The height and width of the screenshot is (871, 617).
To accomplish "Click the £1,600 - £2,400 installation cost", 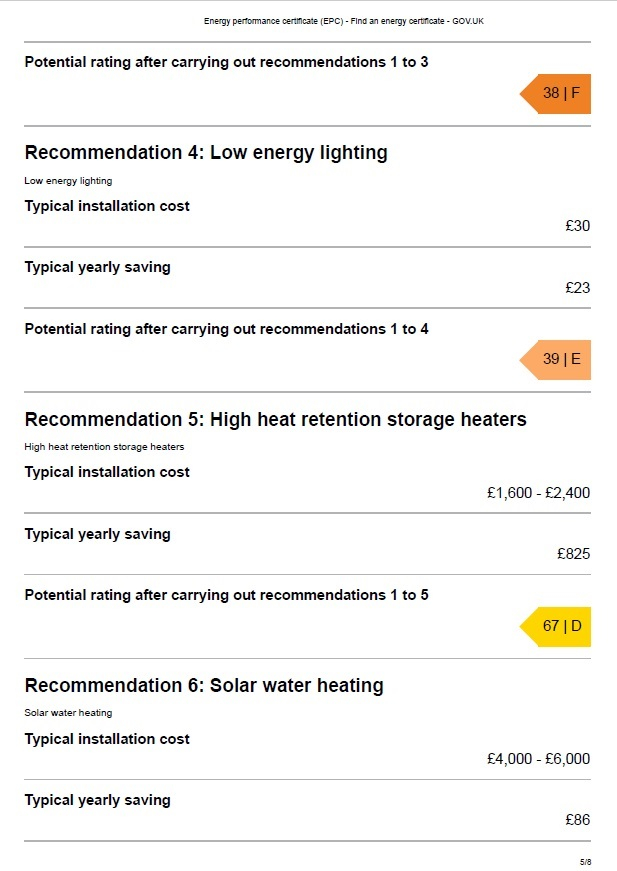I will point(539,493).
